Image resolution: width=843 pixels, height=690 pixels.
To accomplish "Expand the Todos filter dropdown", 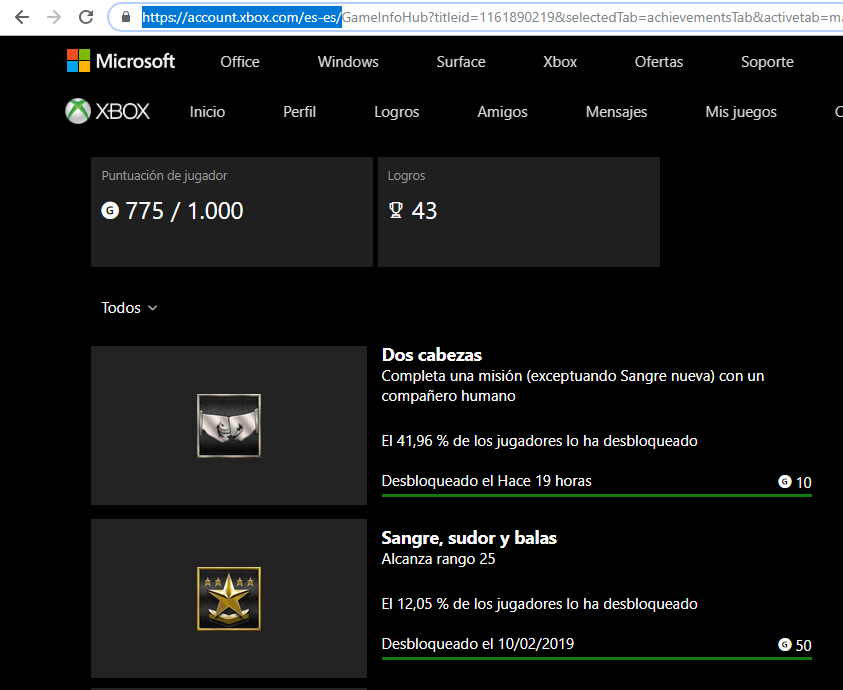I will [130, 308].
